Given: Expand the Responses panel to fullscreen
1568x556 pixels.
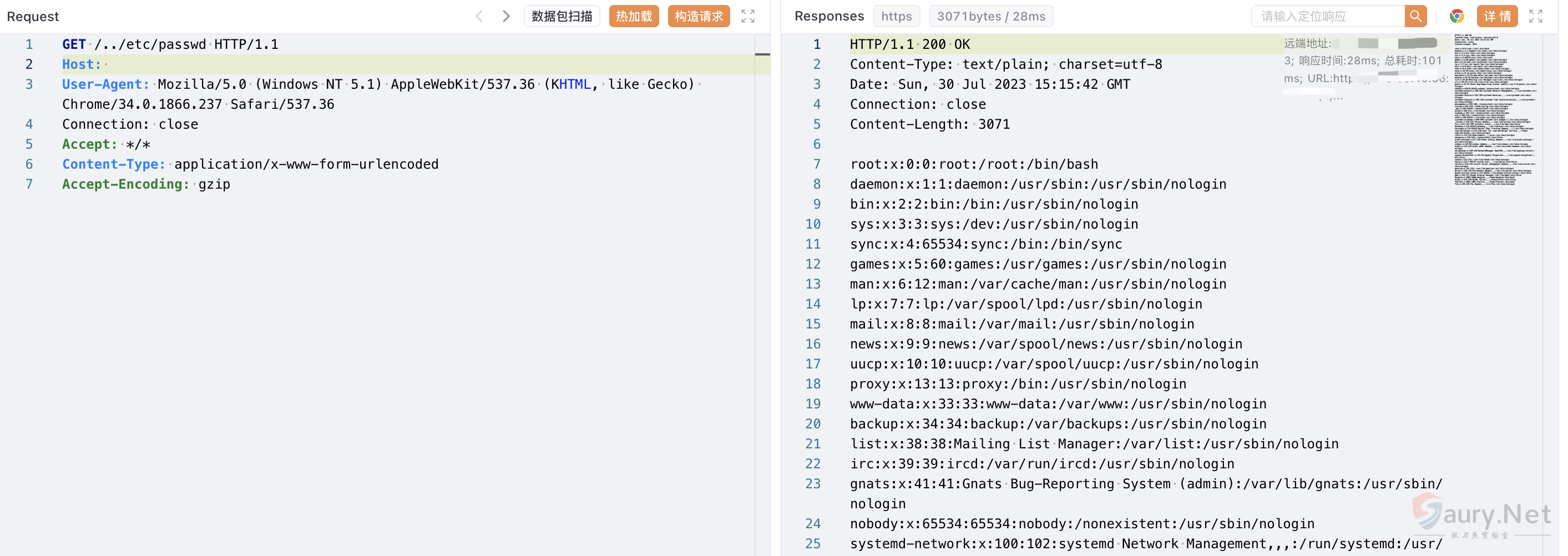Looking at the screenshot, I should pos(1536,17).
